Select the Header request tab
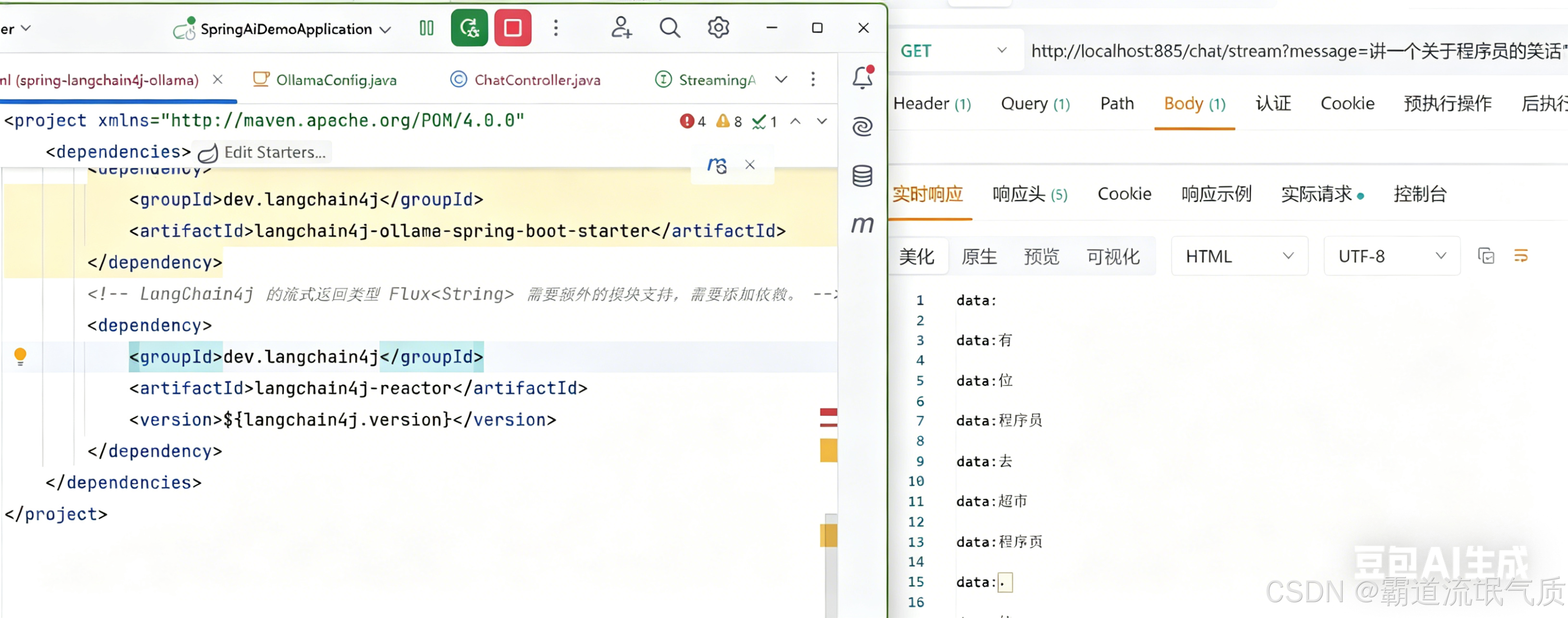The image size is (1568, 618). 932,103
